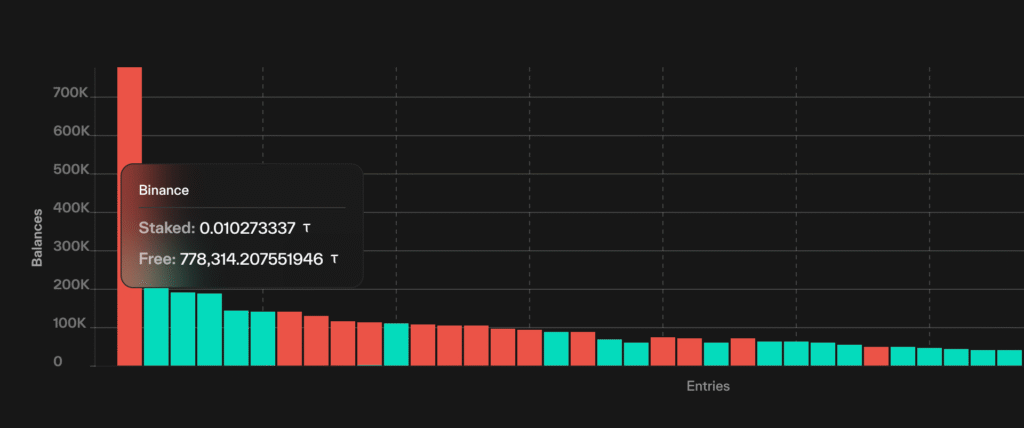Click the Balances y-axis title
The image size is (1024, 428).
pos(37,237)
